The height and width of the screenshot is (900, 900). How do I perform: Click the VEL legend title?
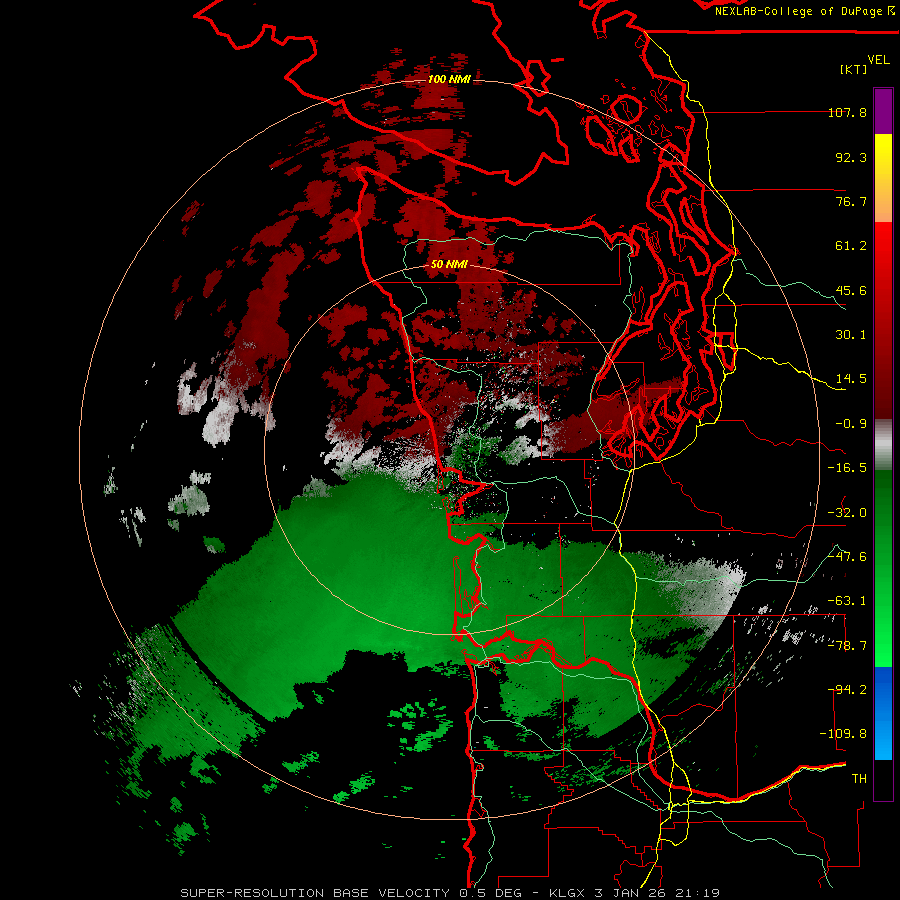click(x=878, y=60)
